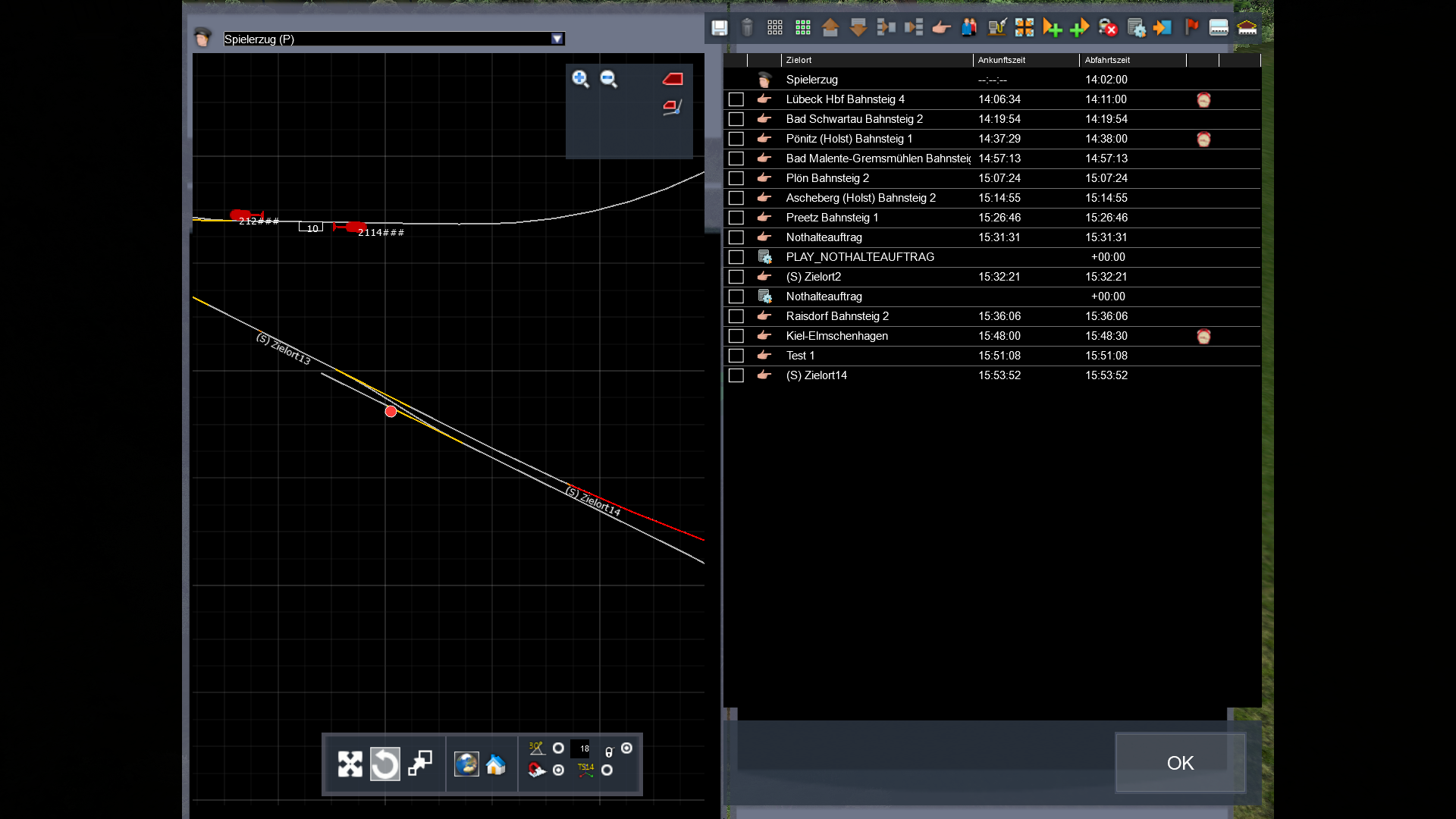Click the red flag marker icon
Screen dimensions: 1456x819
(x=1191, y=28)
